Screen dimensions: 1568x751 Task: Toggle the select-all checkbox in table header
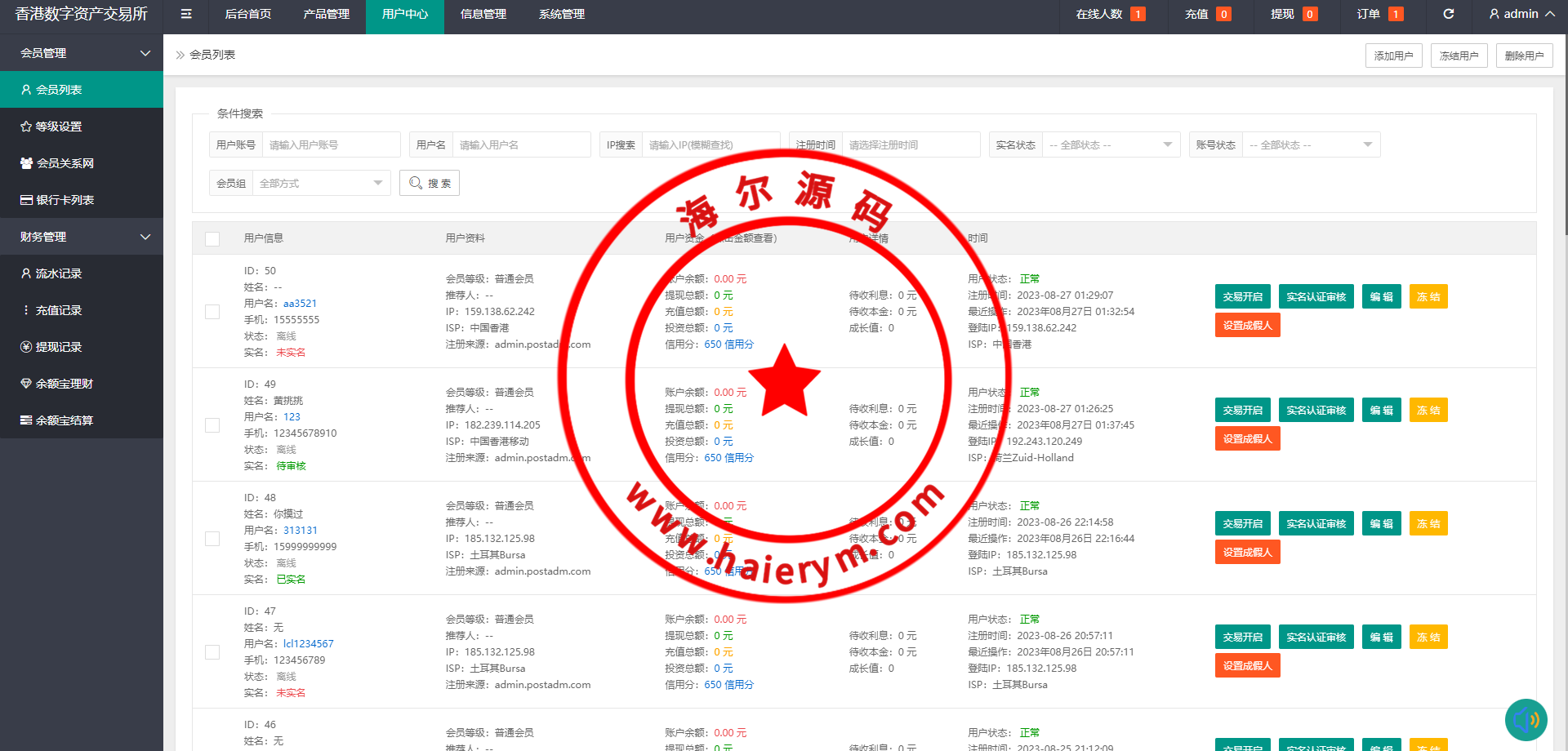click(x=212, y=238)
